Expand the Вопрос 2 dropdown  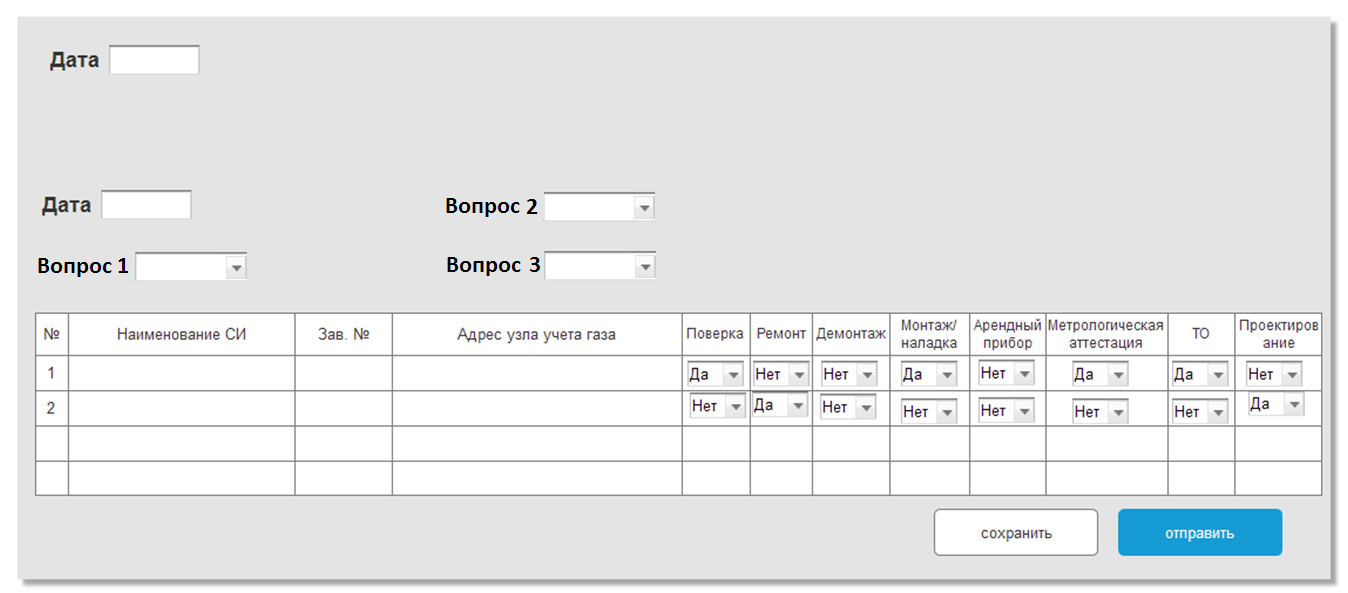[599, 207]
